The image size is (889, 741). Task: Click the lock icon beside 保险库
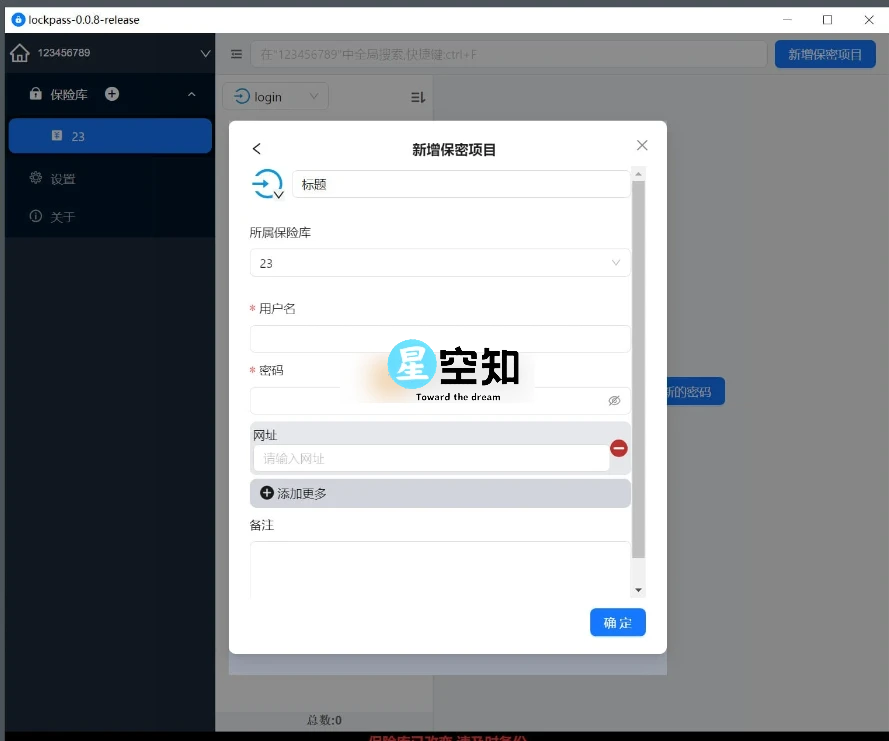pos(35,94)
